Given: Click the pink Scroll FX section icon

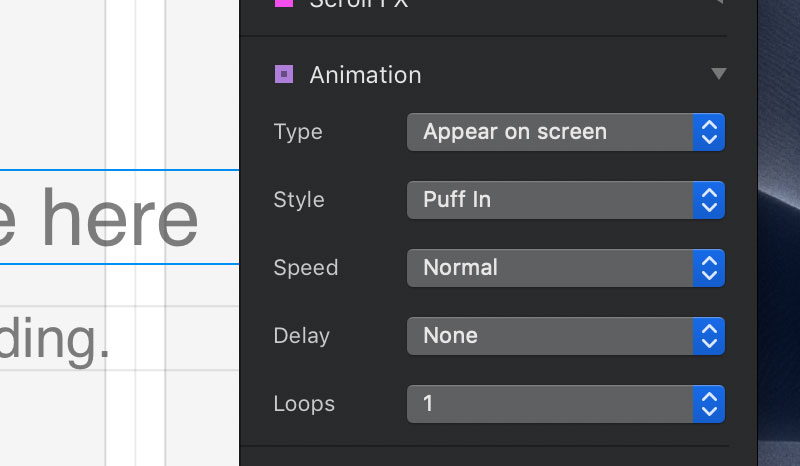Looking at the screenshot, I should [284, 3].
